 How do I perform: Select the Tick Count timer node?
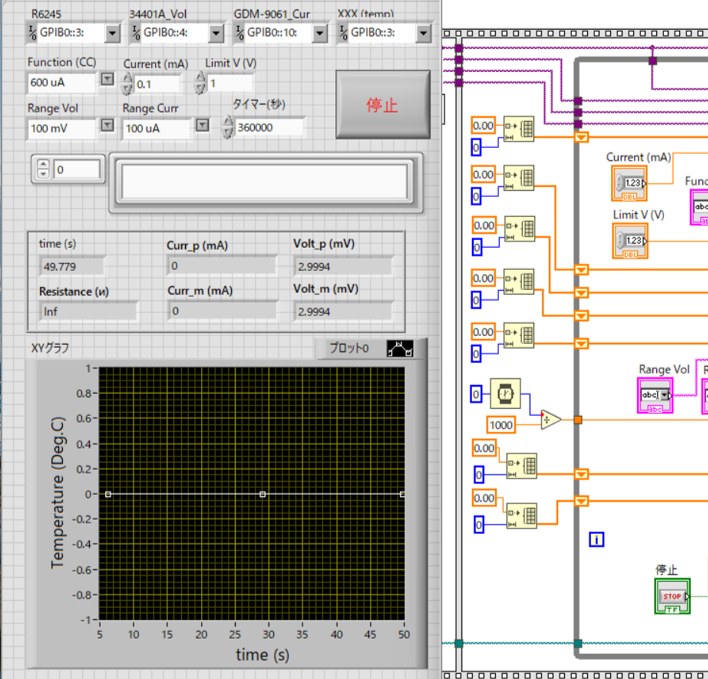506,393
